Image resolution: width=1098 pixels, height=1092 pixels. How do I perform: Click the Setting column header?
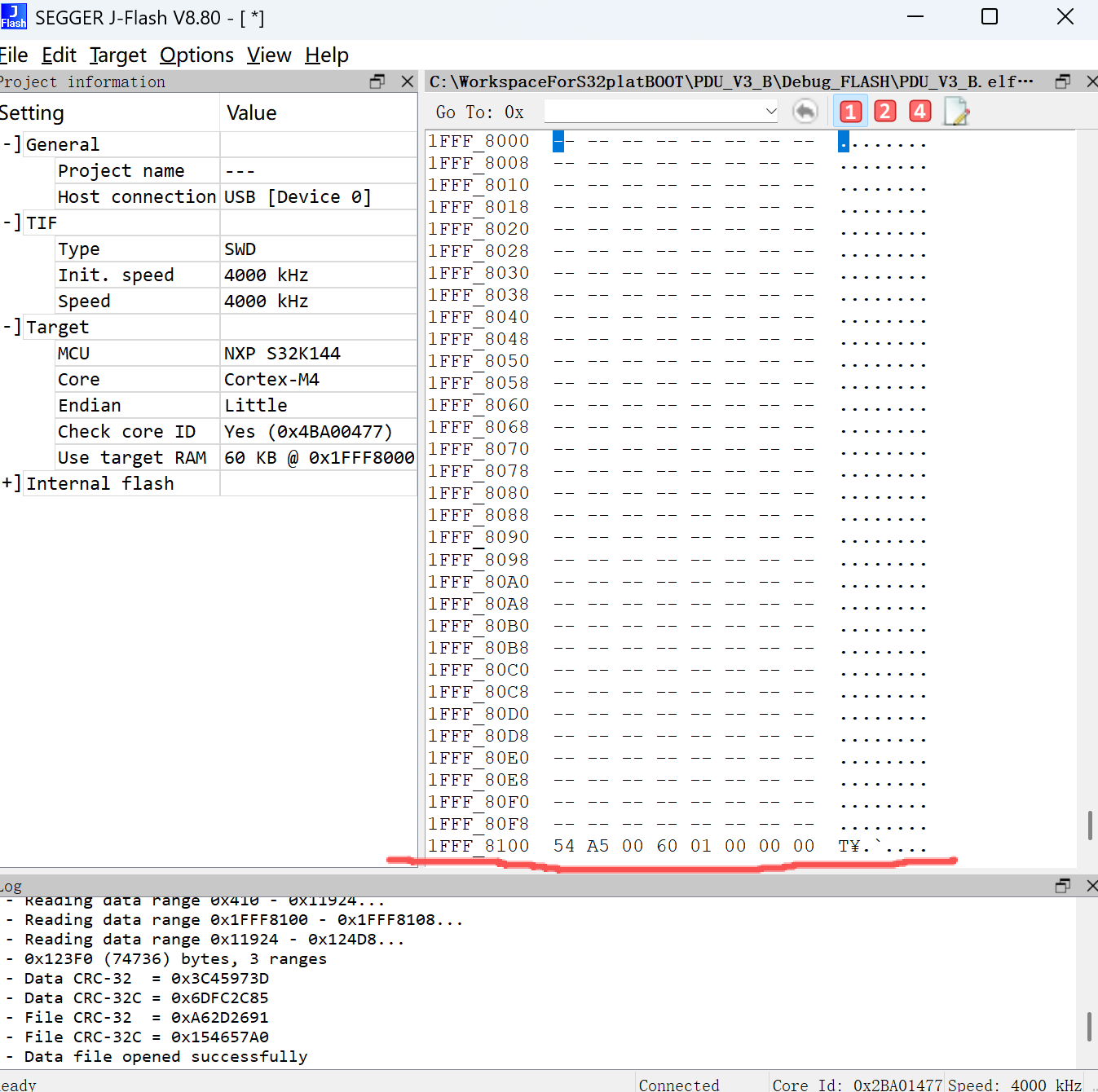(x=31, y=112)
